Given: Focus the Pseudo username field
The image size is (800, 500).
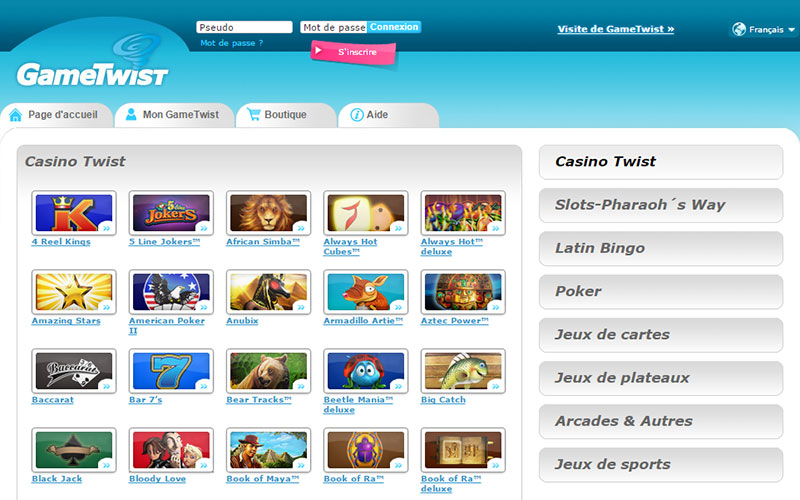Looking at the screenshot, I should 244,27.
